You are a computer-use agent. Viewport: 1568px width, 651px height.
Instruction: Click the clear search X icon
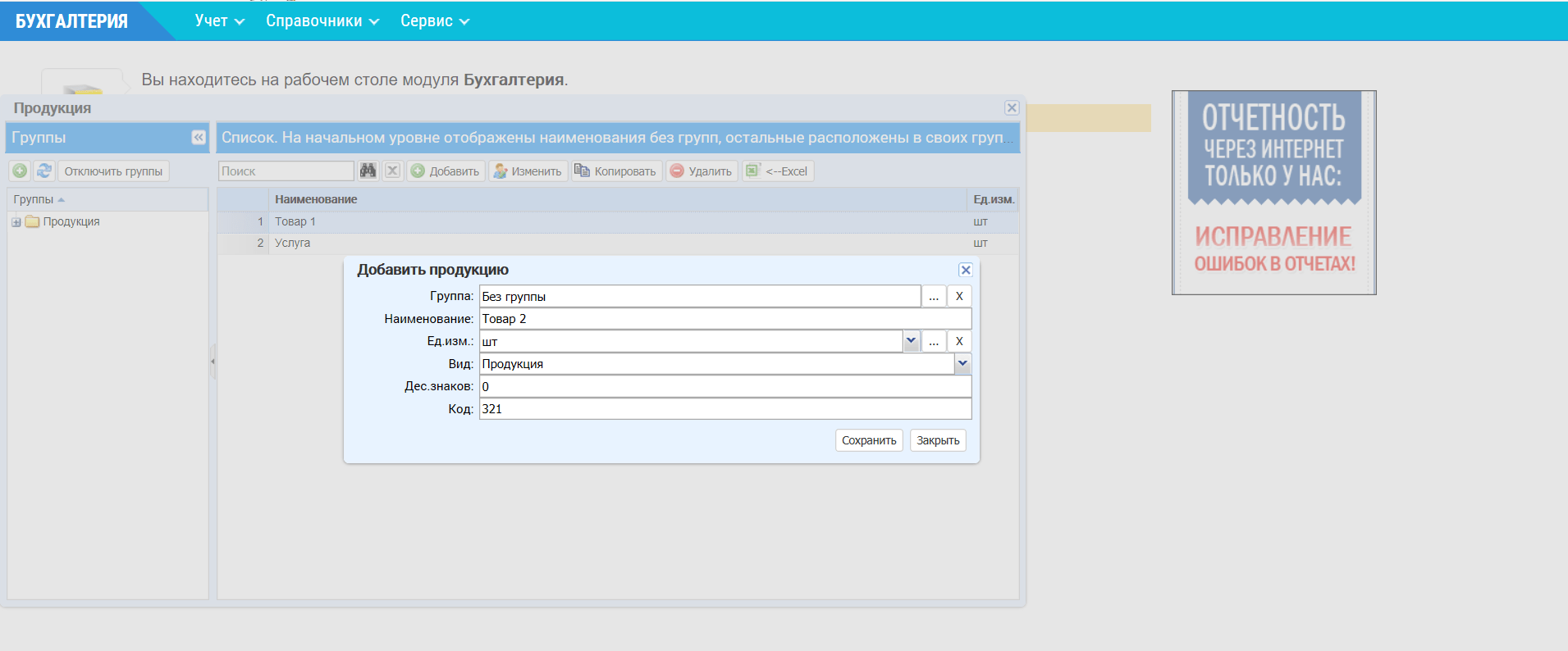click(393, 171)
